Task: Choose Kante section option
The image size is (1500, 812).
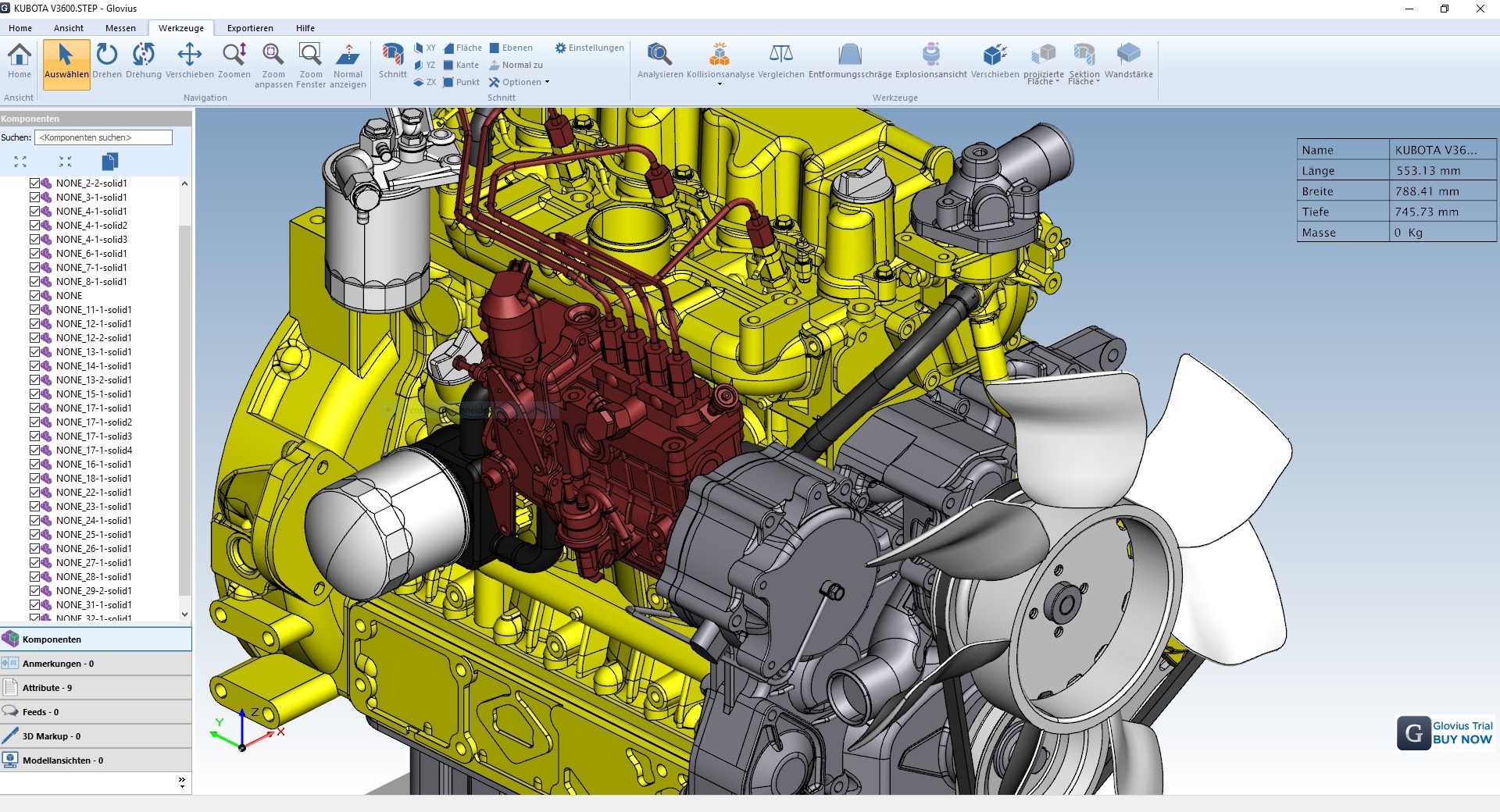Action: tap(461, 65)
